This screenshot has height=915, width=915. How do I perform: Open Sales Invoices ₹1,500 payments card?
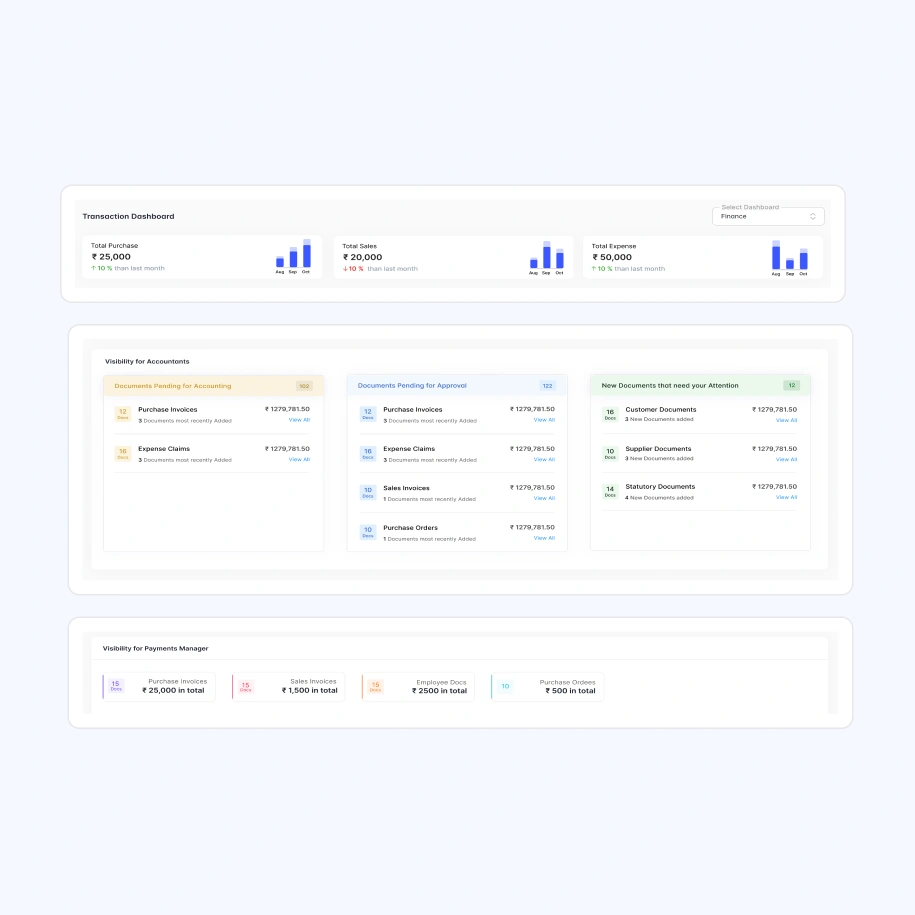point(289,686)
